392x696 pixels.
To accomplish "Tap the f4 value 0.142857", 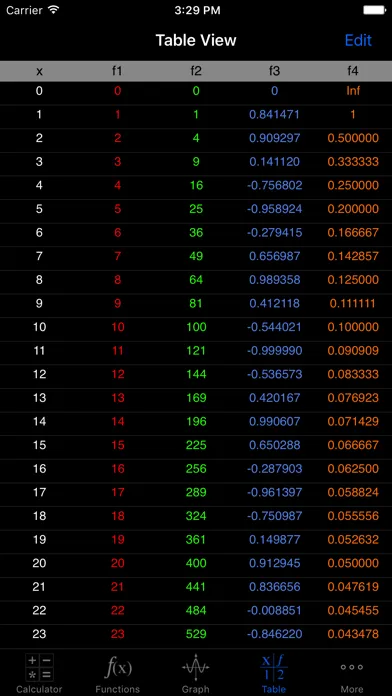I will click(353, 256).
